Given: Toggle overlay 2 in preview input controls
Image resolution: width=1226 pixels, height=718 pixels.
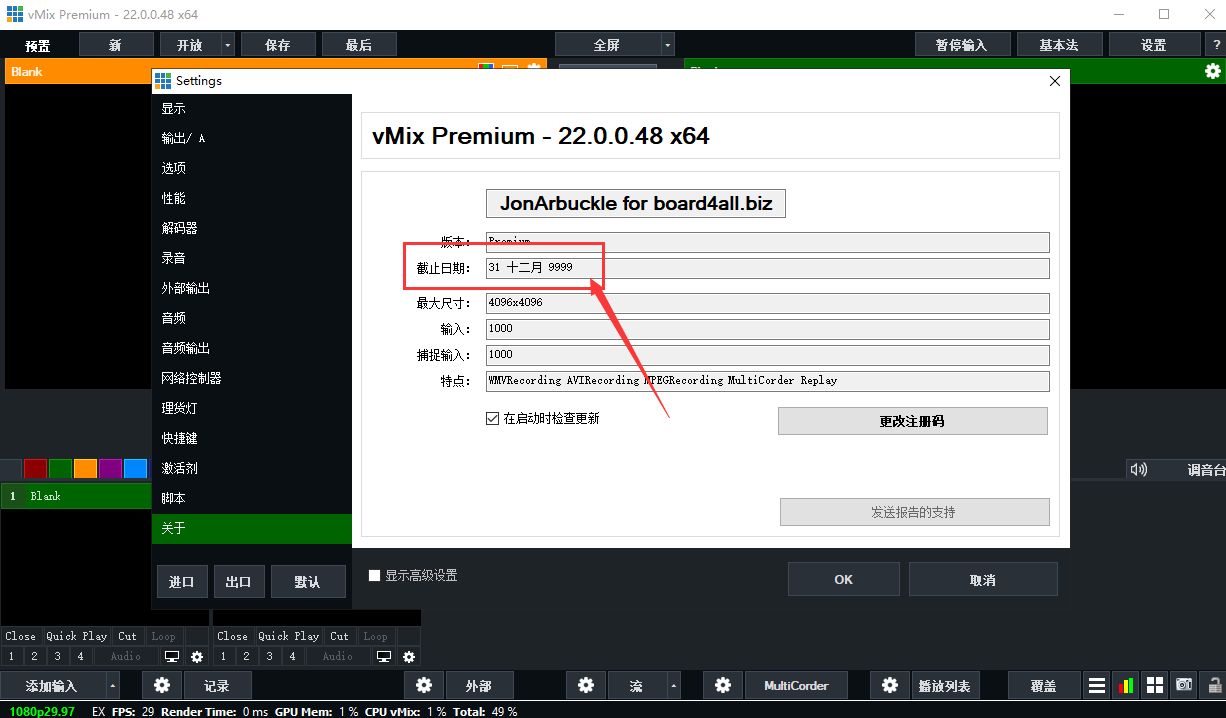Looking at the screenshot, I should (x=34, y=657).
